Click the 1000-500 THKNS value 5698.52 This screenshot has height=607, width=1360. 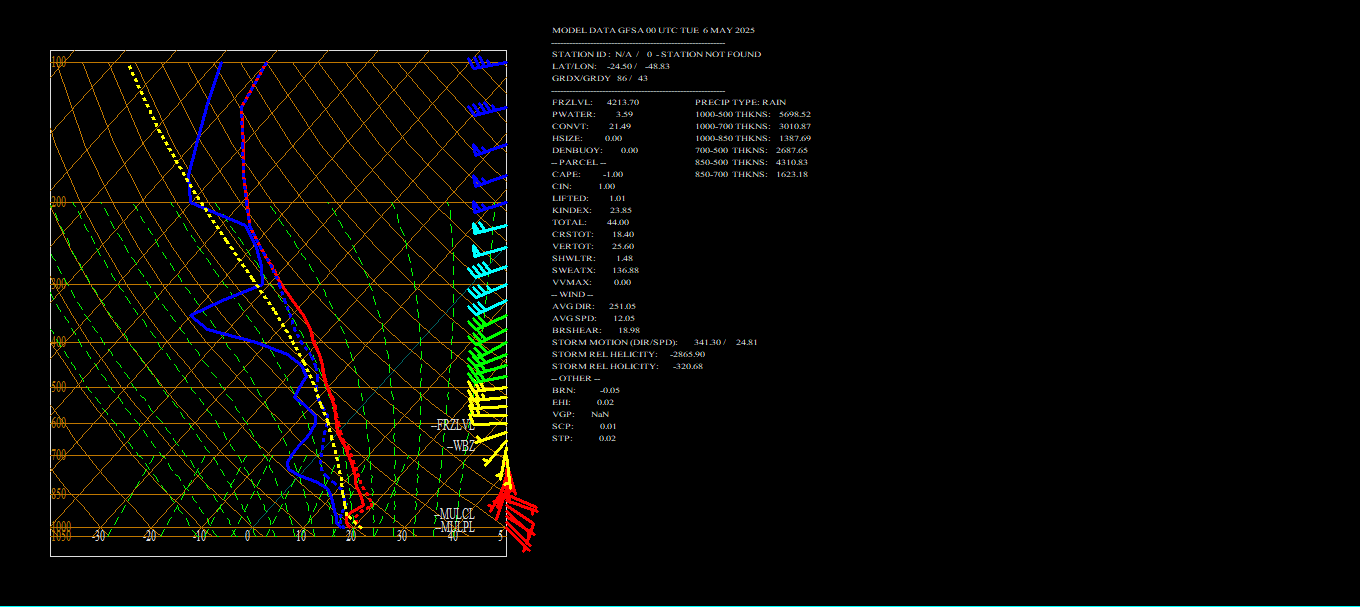pos(795,114)
